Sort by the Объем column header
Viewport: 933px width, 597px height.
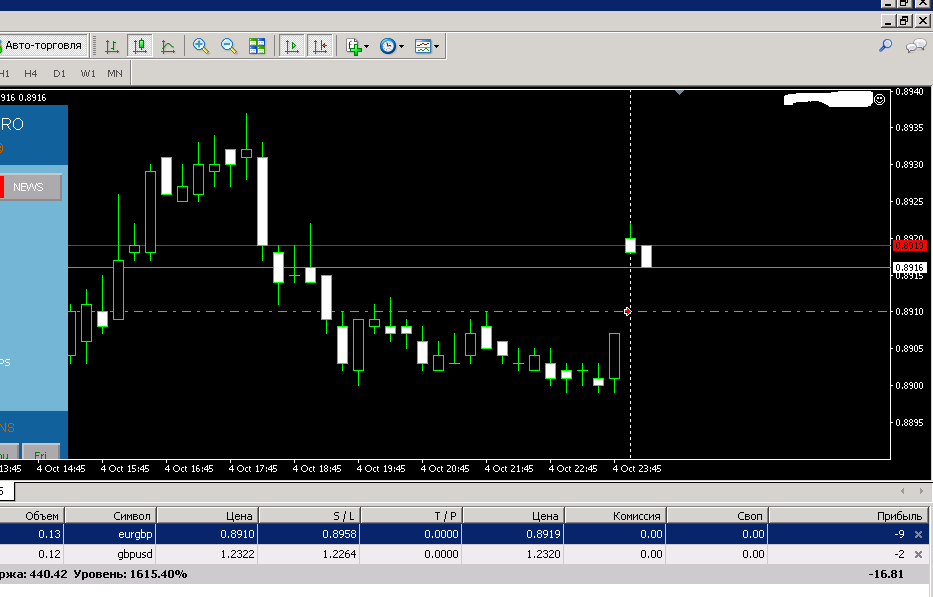pos(31,515)
